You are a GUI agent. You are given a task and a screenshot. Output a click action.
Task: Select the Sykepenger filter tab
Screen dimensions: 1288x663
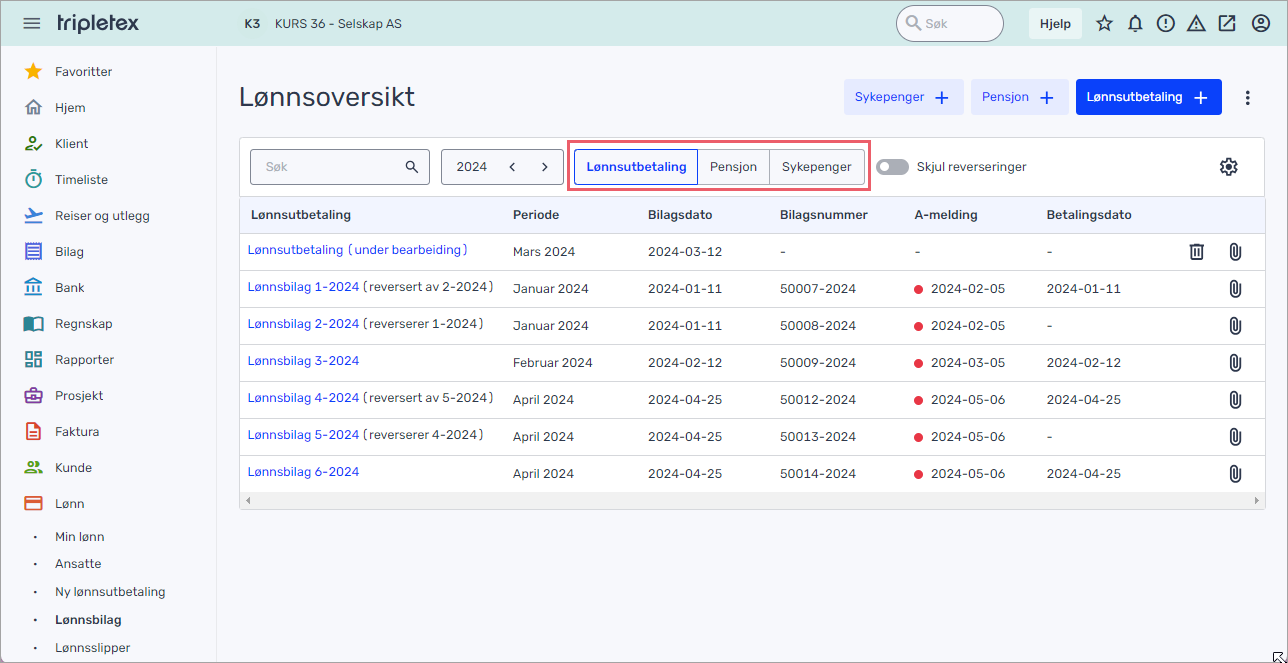[x=817, y=167]
